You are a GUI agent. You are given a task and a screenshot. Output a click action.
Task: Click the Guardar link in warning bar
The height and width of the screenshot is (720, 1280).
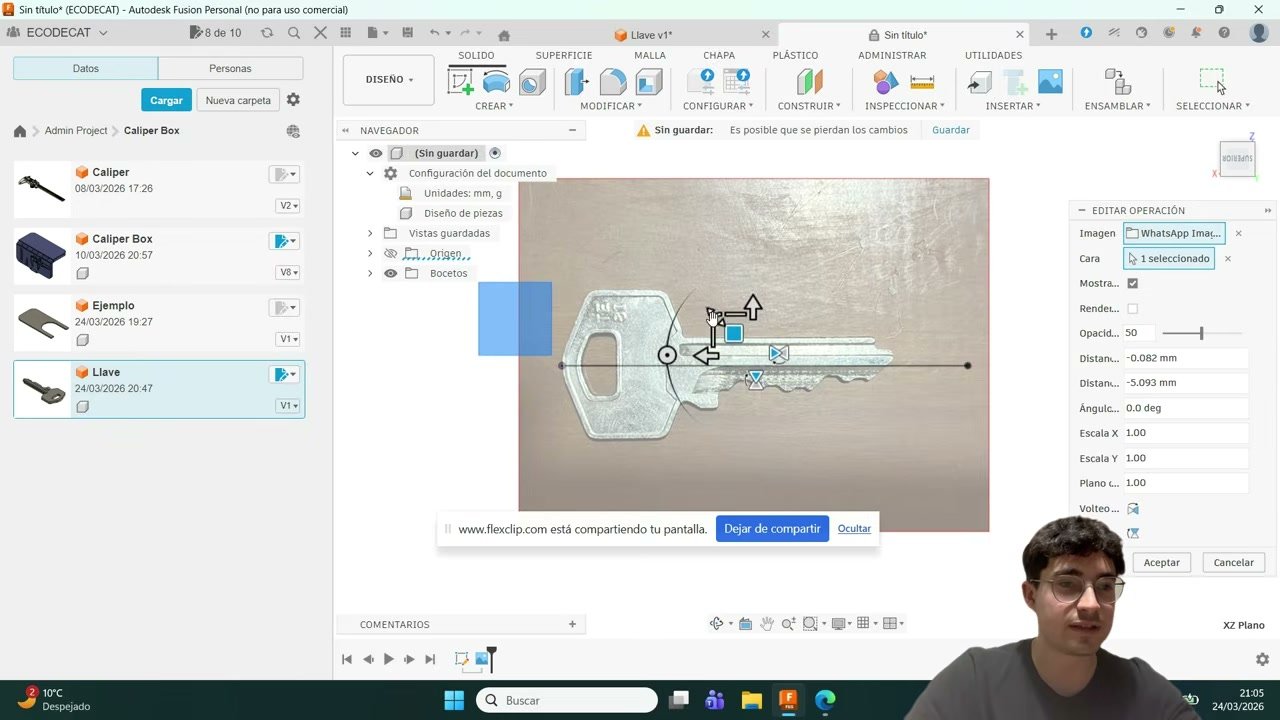[951, 130]
